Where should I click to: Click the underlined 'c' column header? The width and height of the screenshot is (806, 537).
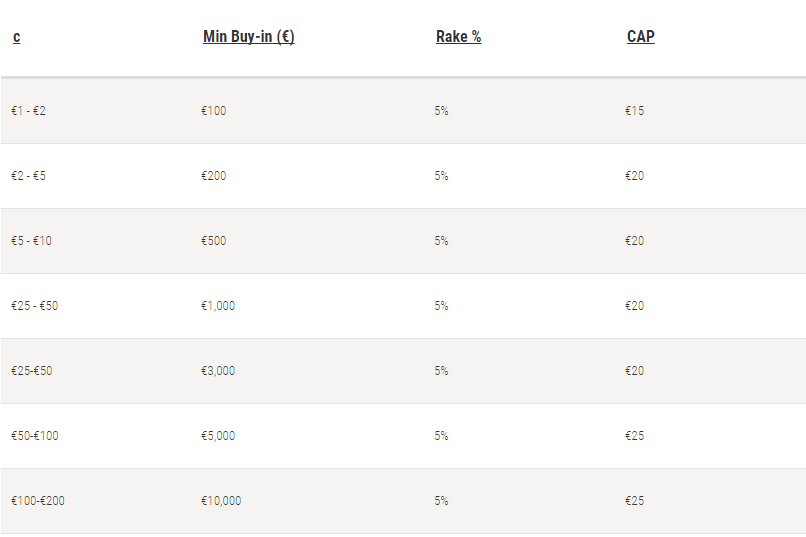coord(16,37)
